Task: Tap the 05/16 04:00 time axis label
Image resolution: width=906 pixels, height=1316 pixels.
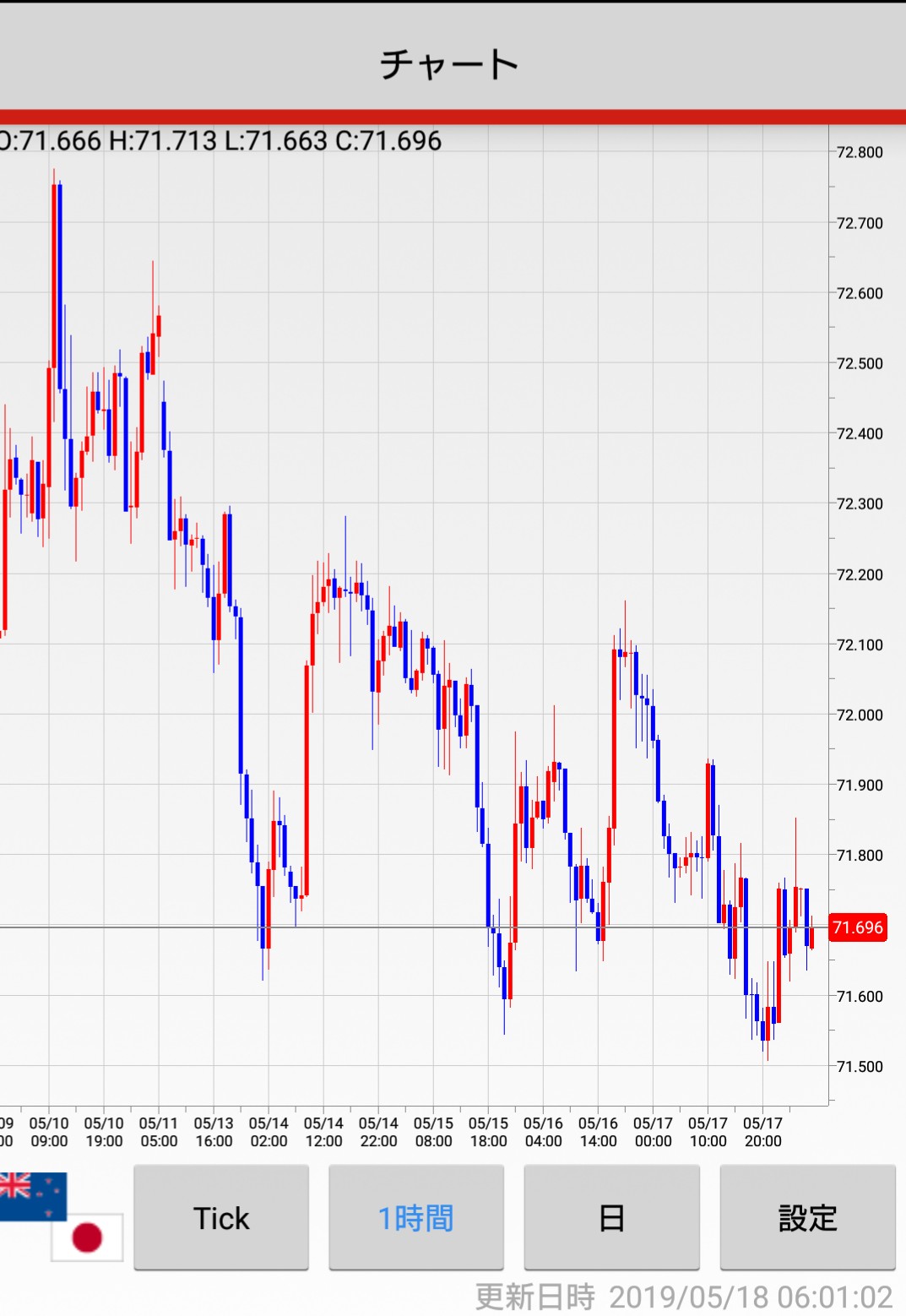Action: [543, 1132]
